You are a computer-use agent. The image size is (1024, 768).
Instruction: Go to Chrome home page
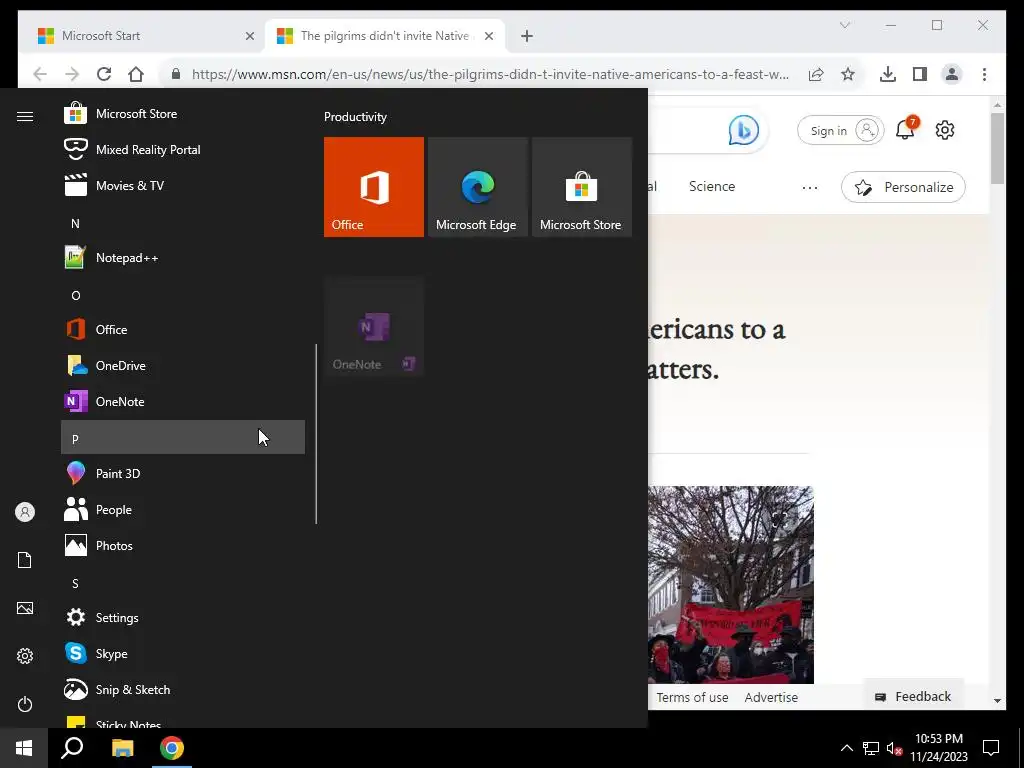pos(136,74)
